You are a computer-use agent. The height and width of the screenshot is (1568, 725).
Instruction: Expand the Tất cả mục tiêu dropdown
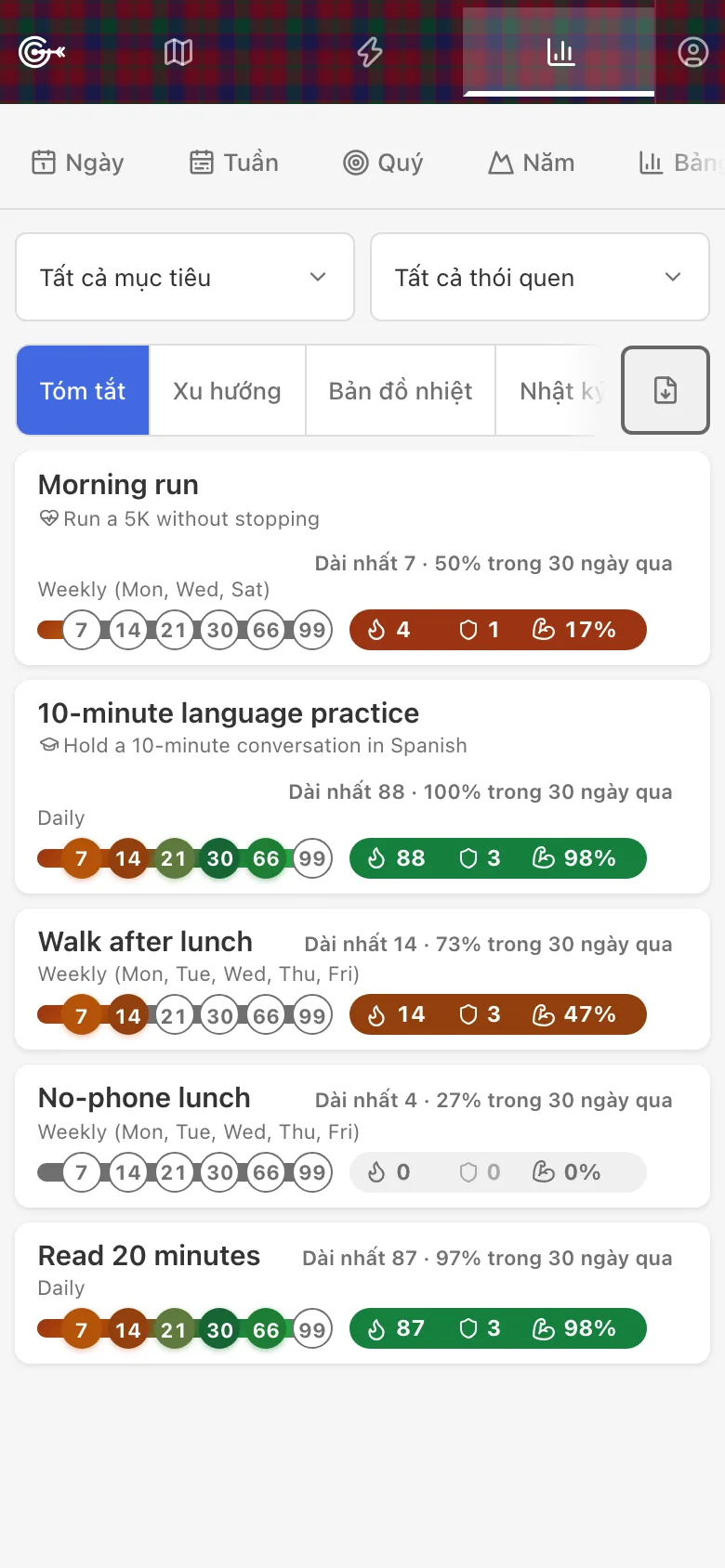pos(185,277)
